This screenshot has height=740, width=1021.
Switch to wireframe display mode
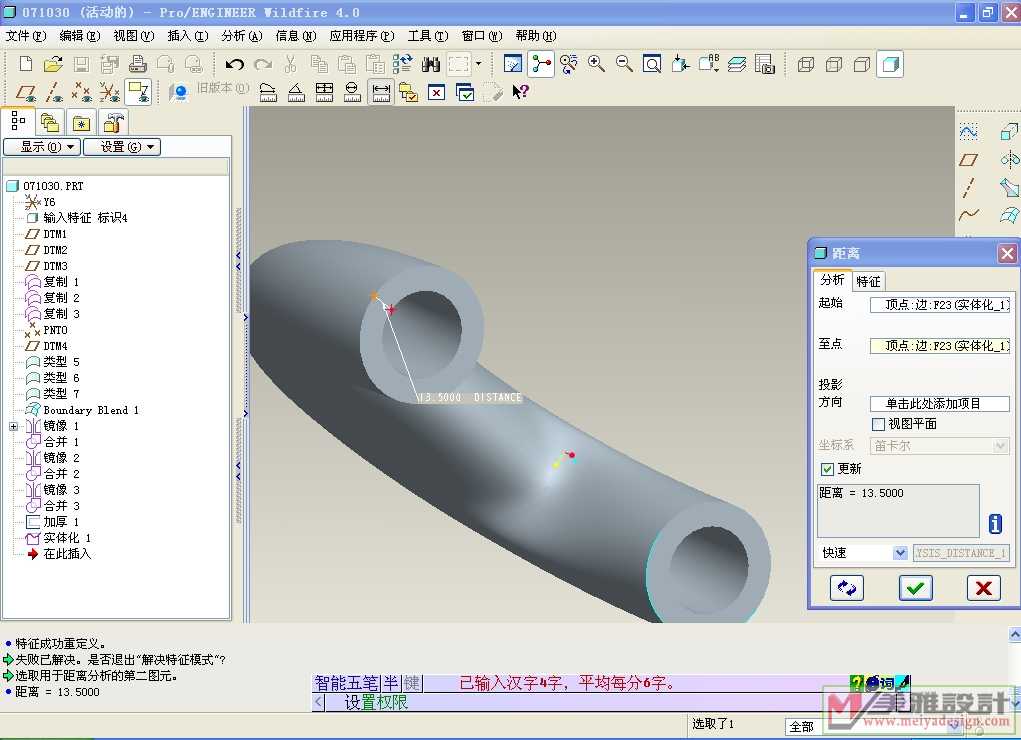pyautogui.click(x=805, y=64)
